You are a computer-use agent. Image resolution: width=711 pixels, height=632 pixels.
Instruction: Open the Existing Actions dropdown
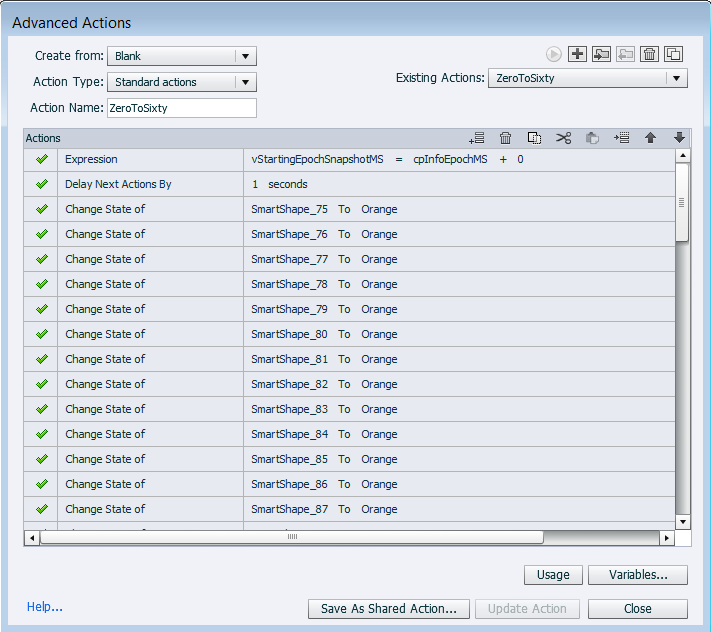[x=587, y=78]
